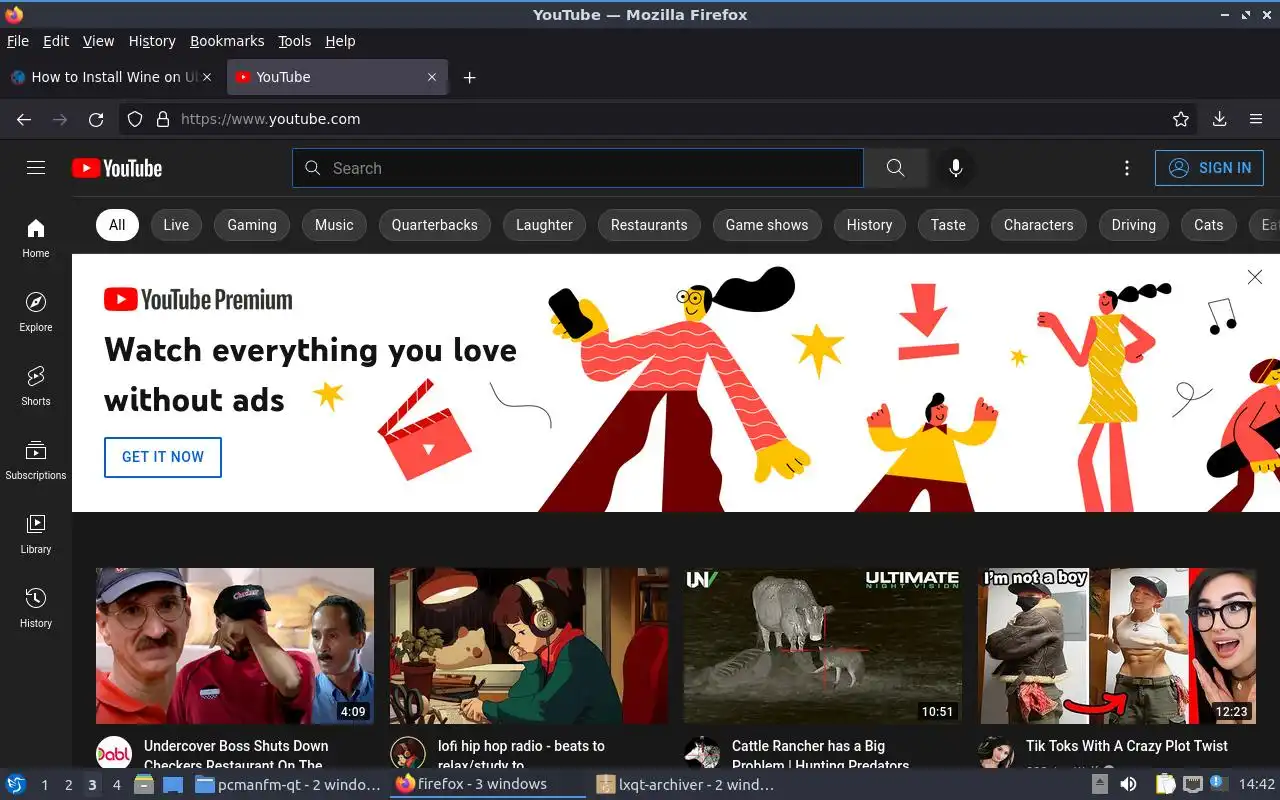Select the Quarterbacks filter chip
Screen dimensions: 1280x800
point(435,225)
